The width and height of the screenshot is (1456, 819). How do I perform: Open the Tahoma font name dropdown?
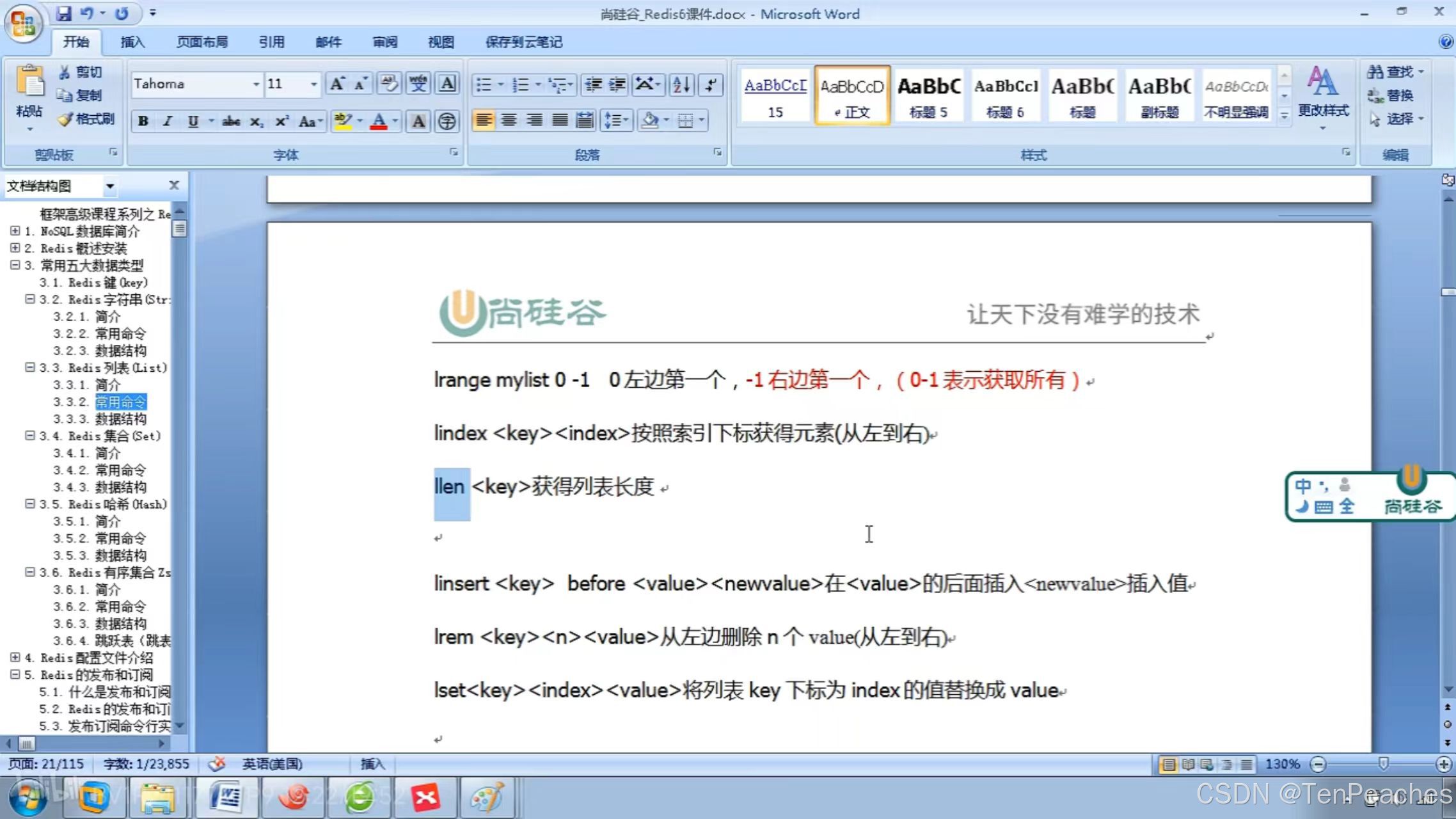(256, 84)
